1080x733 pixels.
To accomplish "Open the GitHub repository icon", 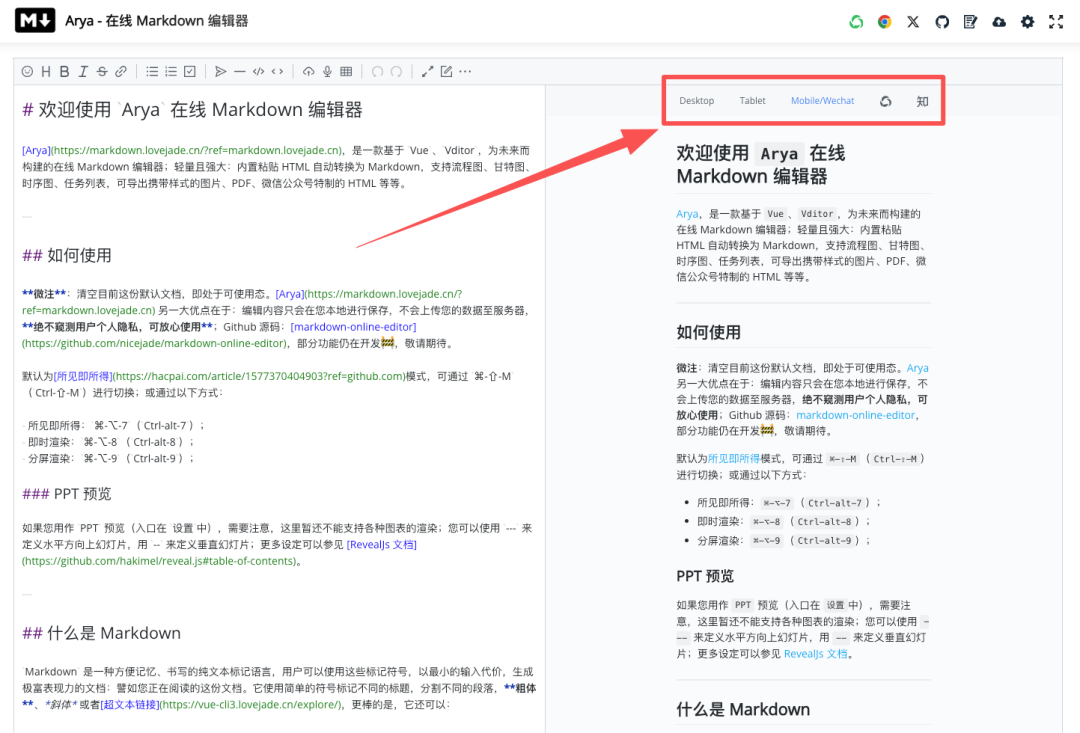I will point(942,22).
